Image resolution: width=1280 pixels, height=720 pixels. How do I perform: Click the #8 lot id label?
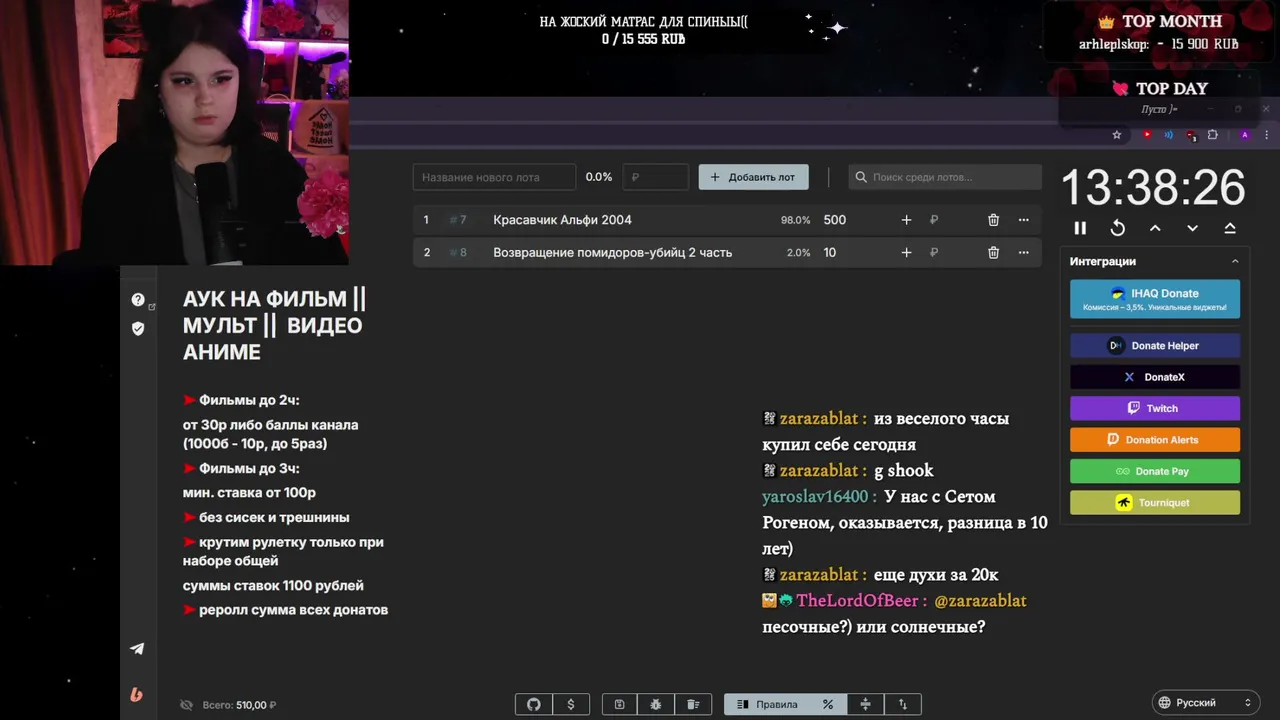click(x=458, y=252)
